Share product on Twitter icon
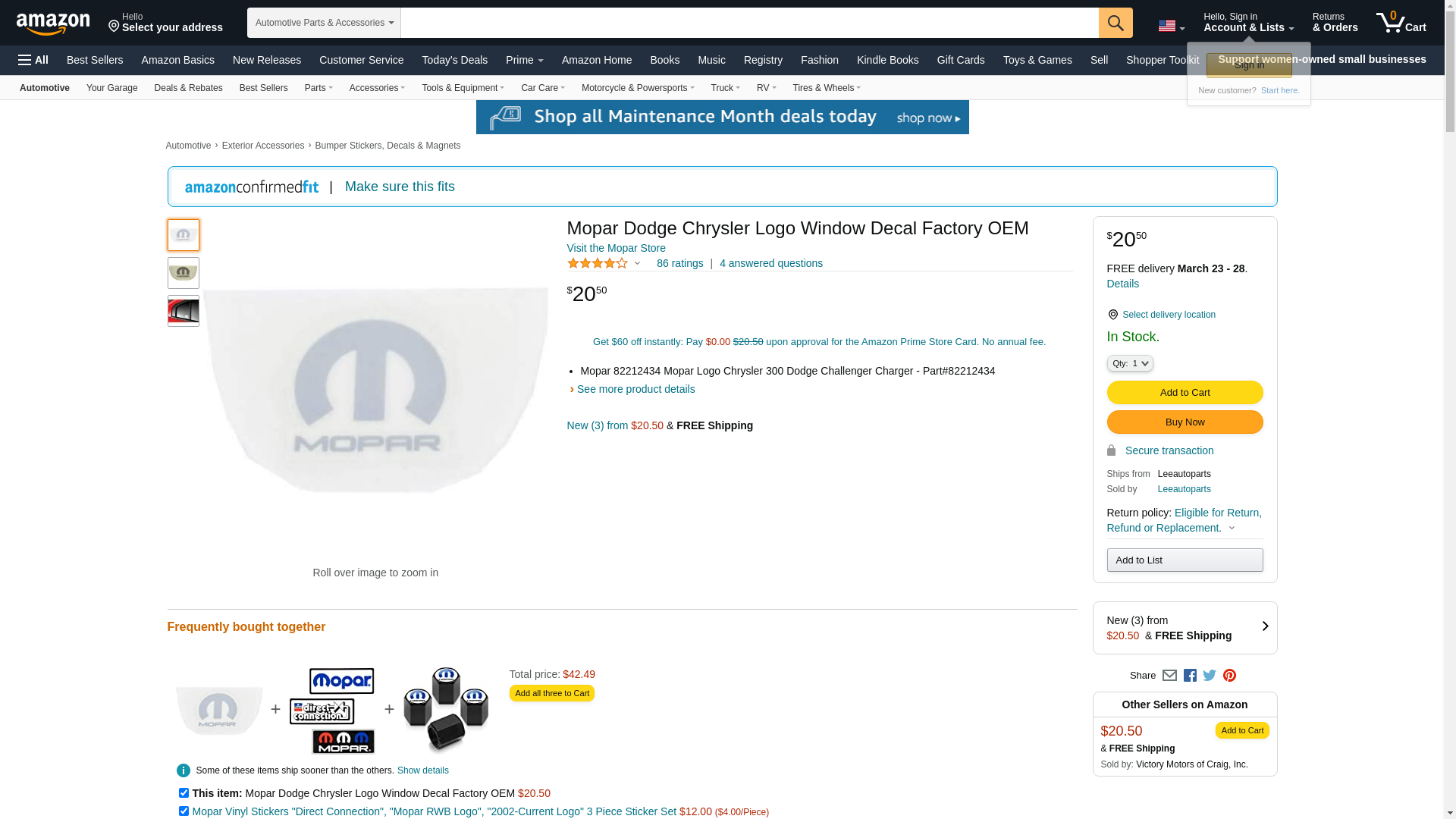This screenshot has height=819, width=1456. (1210, 675)
